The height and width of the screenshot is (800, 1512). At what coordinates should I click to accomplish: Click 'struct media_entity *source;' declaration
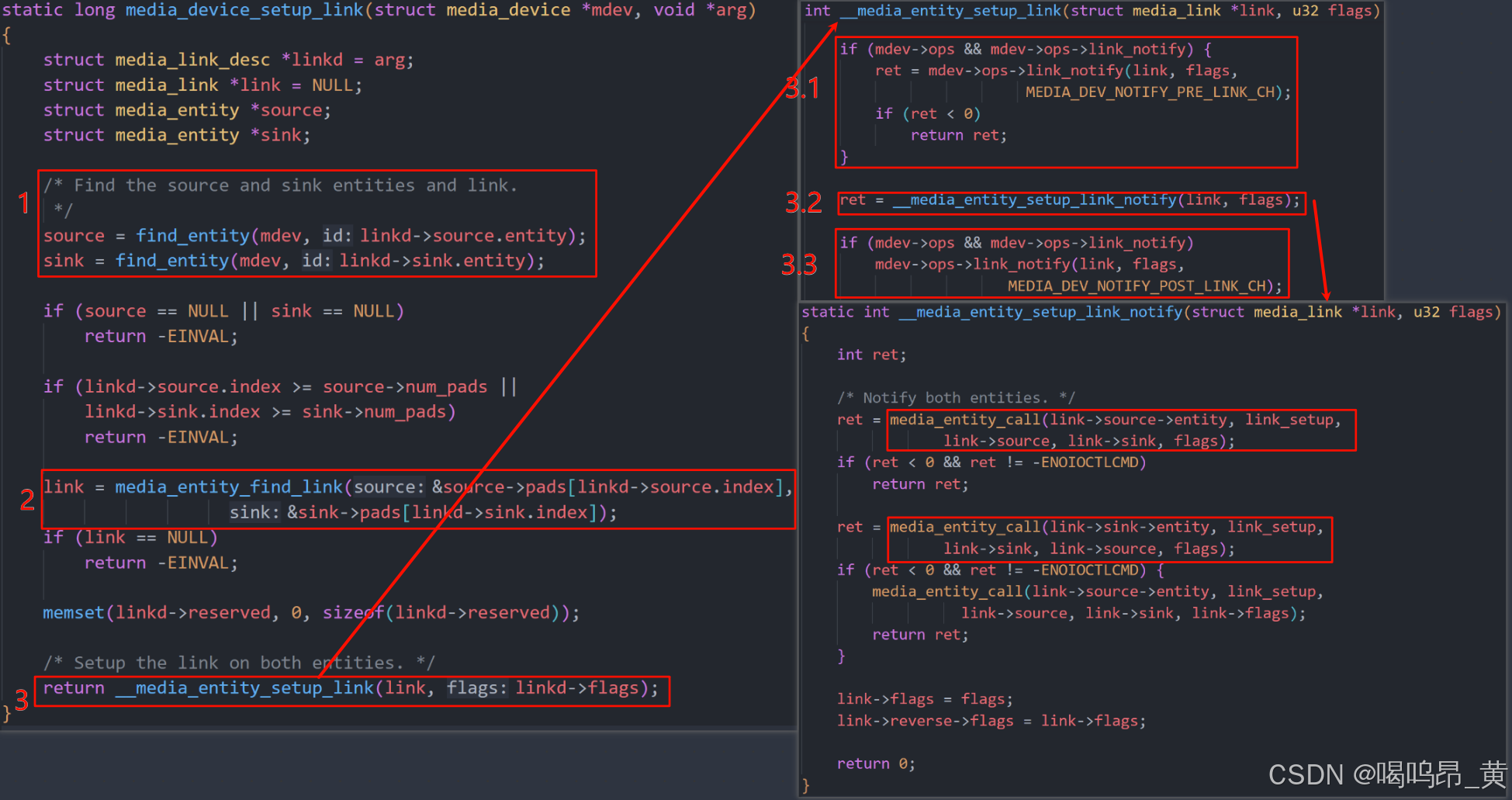tap(187, 110)
